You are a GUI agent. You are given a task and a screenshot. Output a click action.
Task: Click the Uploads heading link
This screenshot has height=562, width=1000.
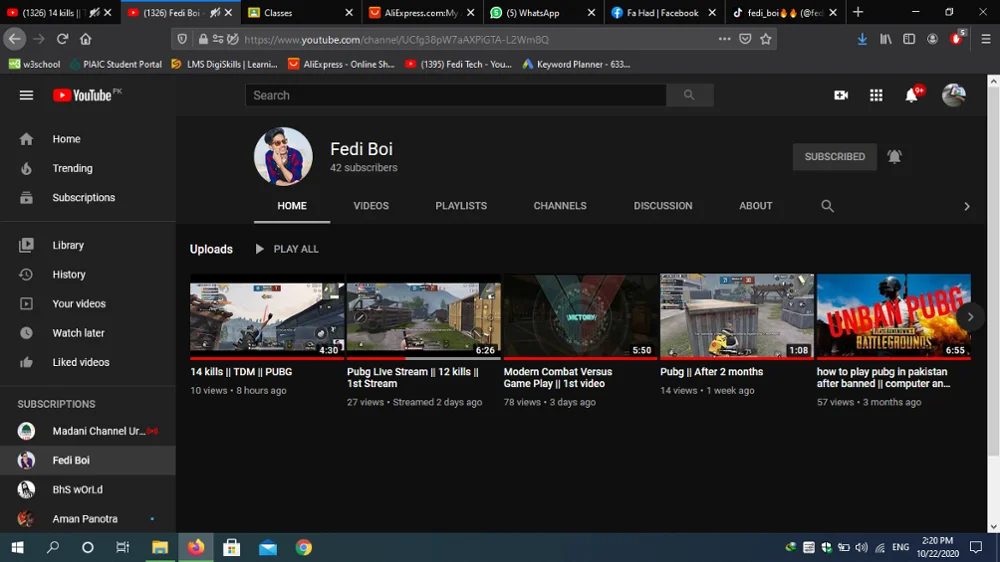click(211, 249)
